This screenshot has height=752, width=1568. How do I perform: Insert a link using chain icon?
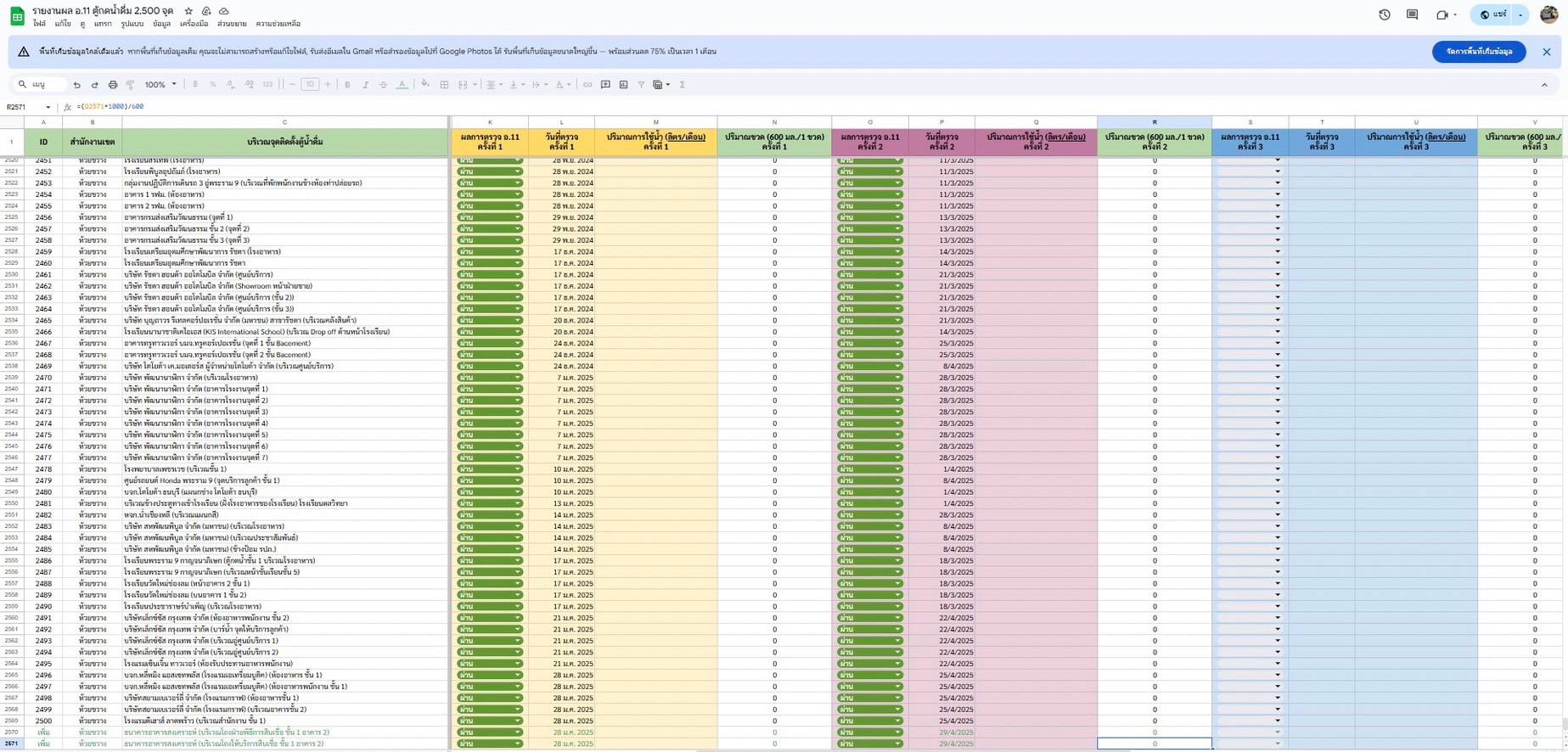[587, 85]
